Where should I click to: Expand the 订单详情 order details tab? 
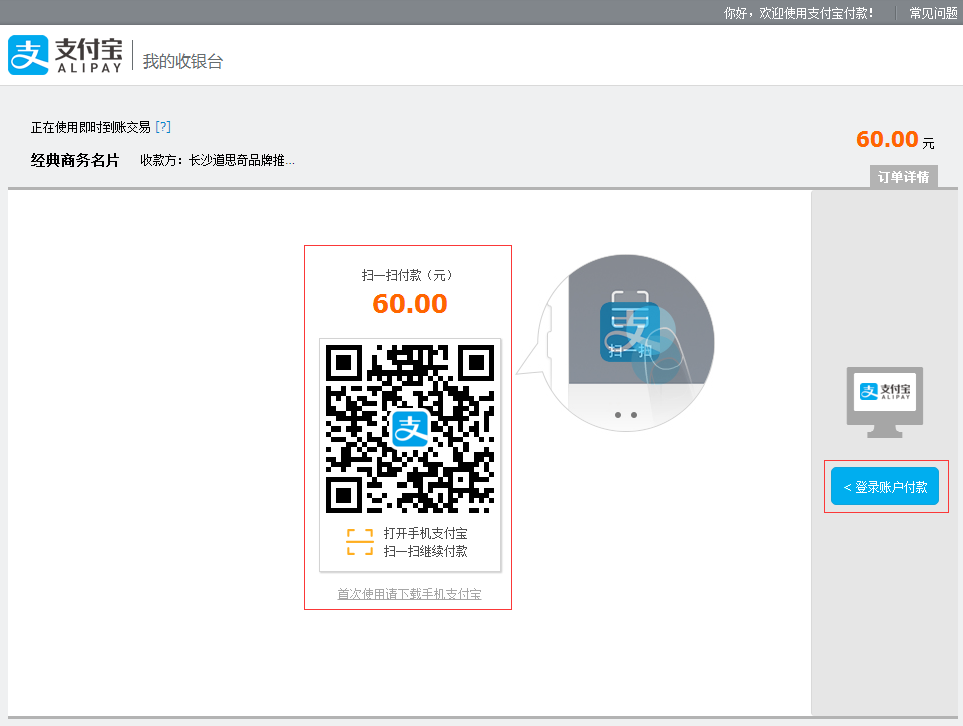pyautogui.click(x=903, y=177)
